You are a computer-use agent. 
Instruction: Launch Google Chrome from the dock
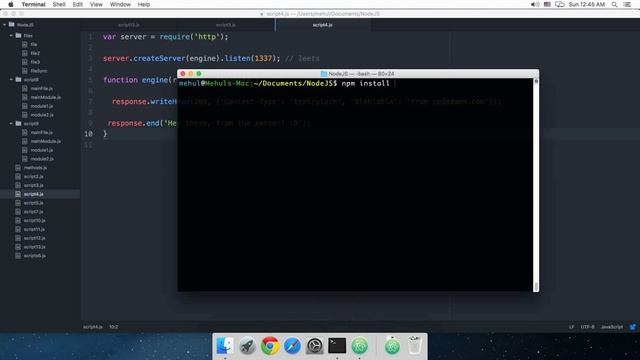(270, 346)
